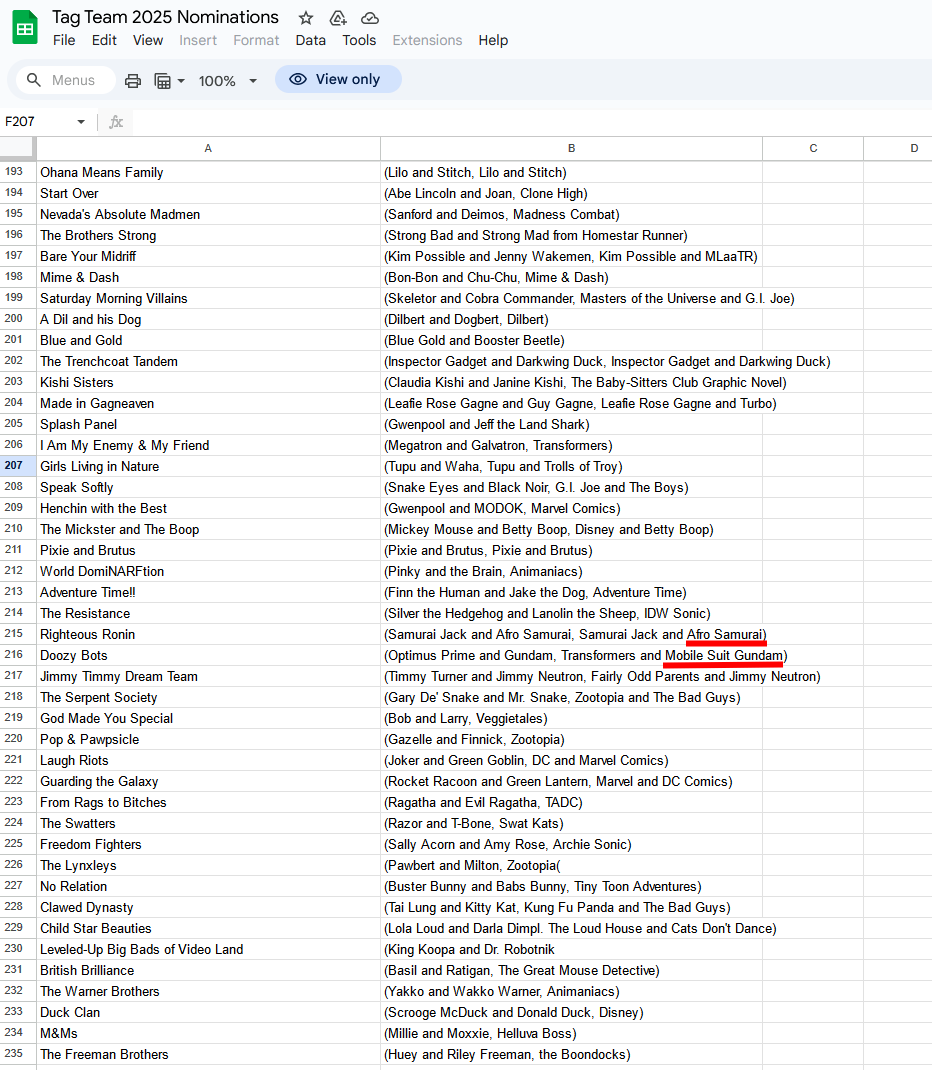
Task: Click the magnifier icon in Menus search
Action: [x=34, y=80]
